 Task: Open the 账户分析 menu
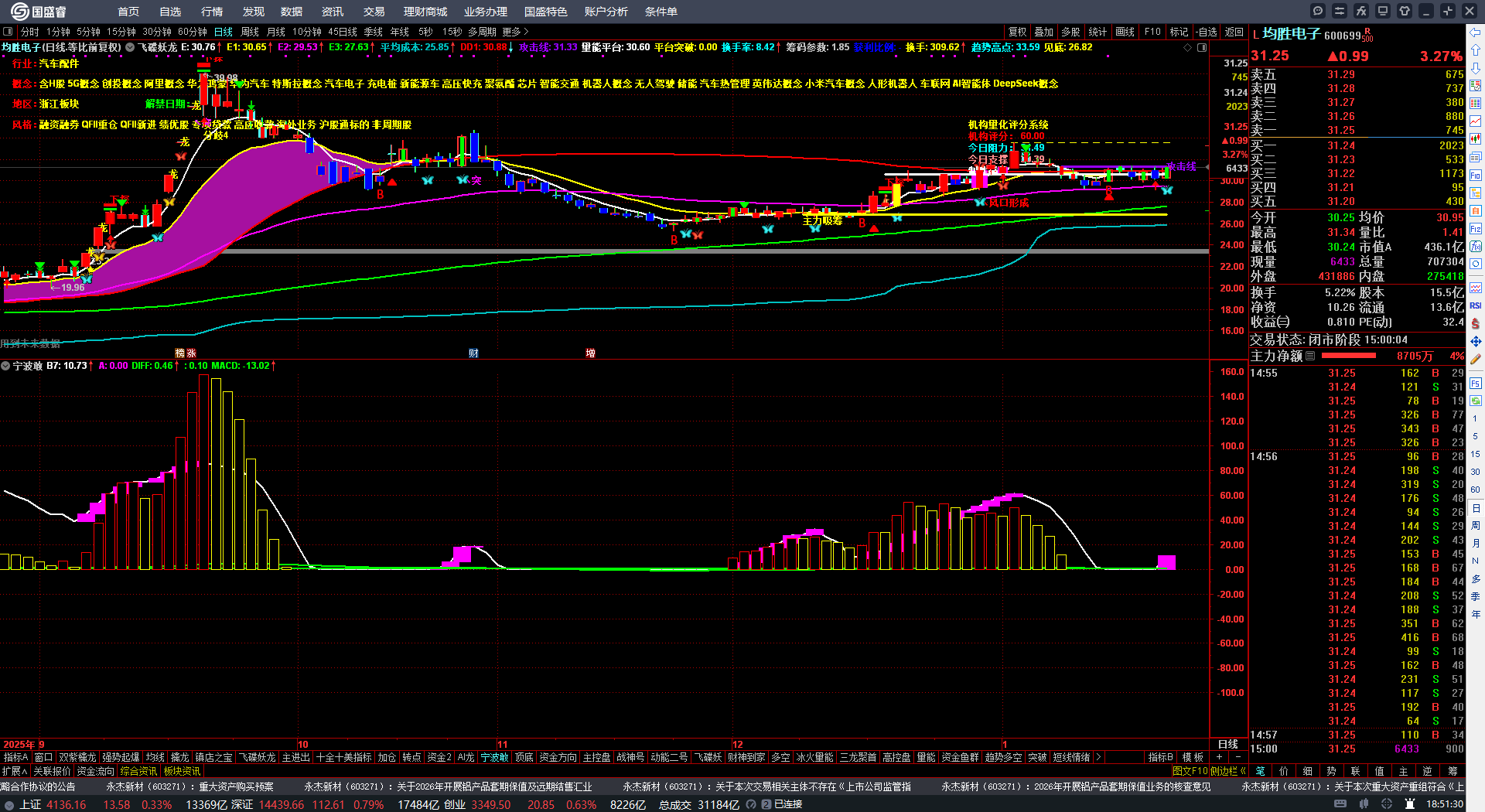tap(606, 12)
